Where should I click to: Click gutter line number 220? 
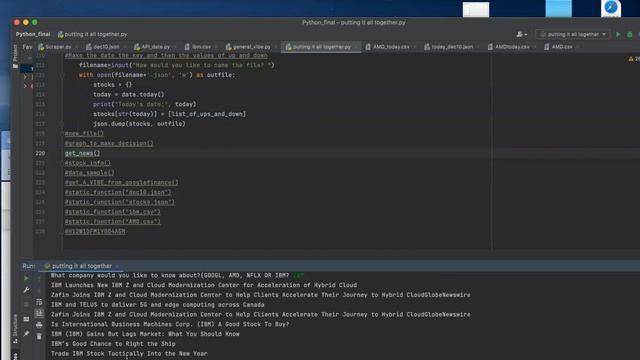40,153
